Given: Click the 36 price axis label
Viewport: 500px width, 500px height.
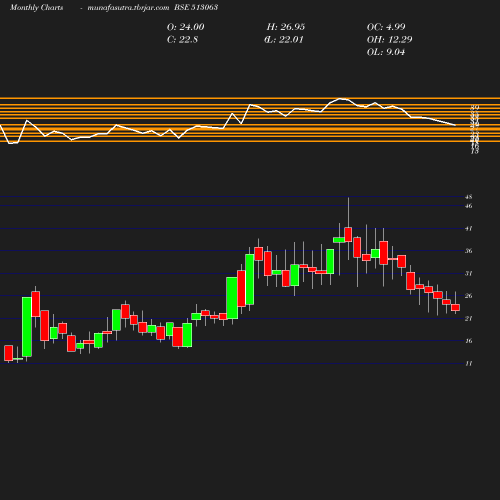Looking at the screenshot, I should pos(469,251).
